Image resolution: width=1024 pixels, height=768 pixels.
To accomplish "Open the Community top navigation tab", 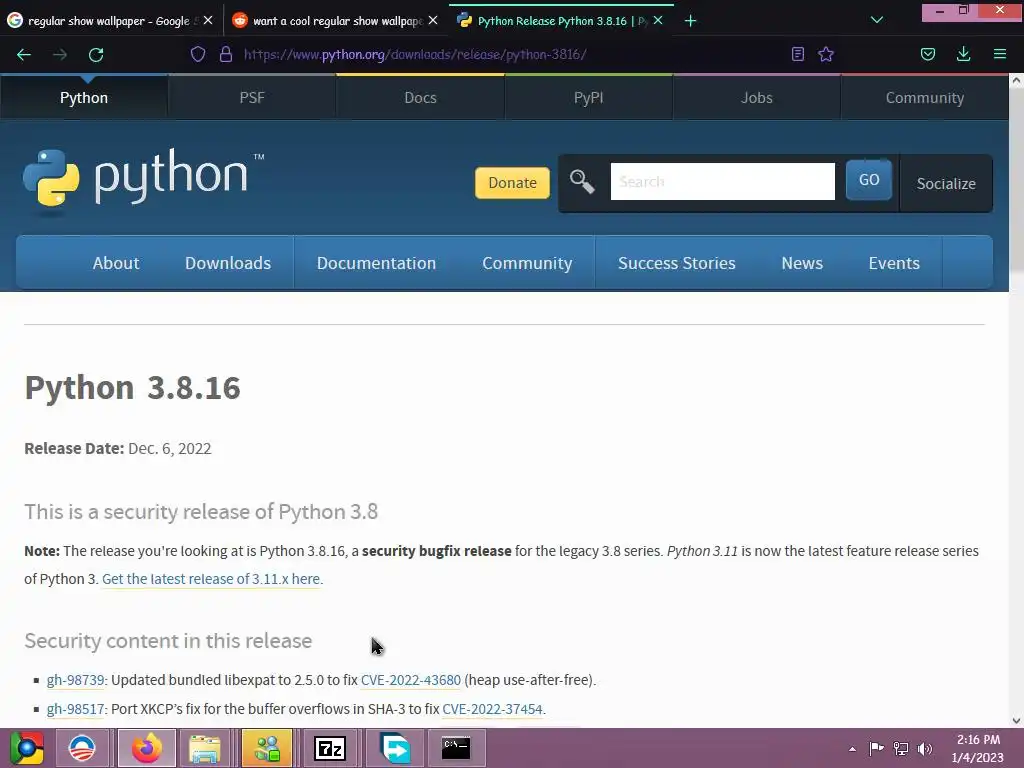I will (925, 98).
